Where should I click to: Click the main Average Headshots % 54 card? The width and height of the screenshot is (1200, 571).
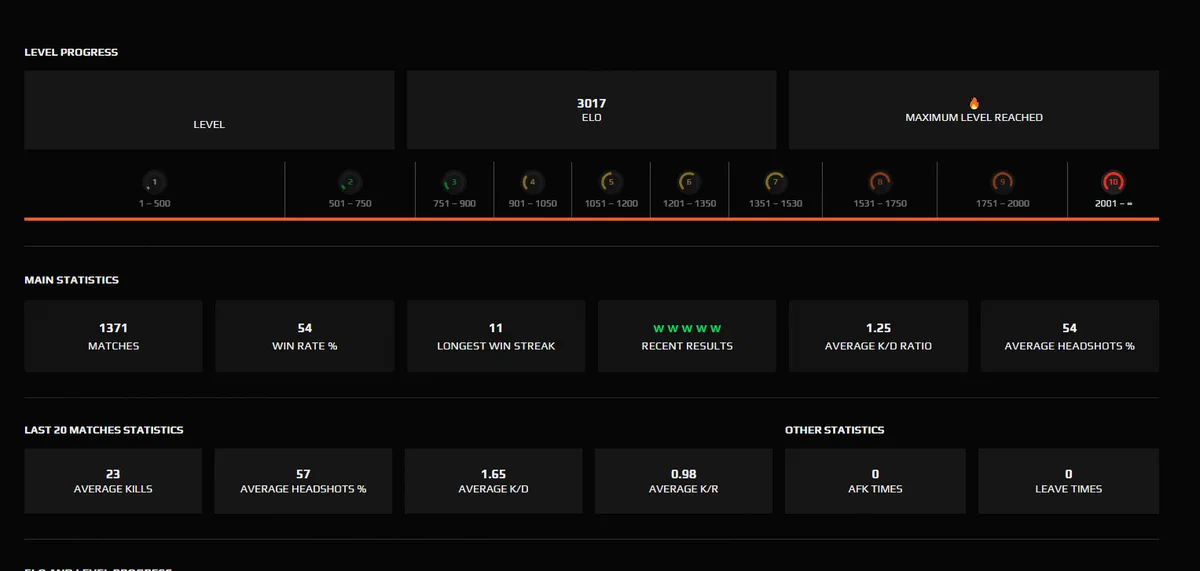coord(1070,336)
